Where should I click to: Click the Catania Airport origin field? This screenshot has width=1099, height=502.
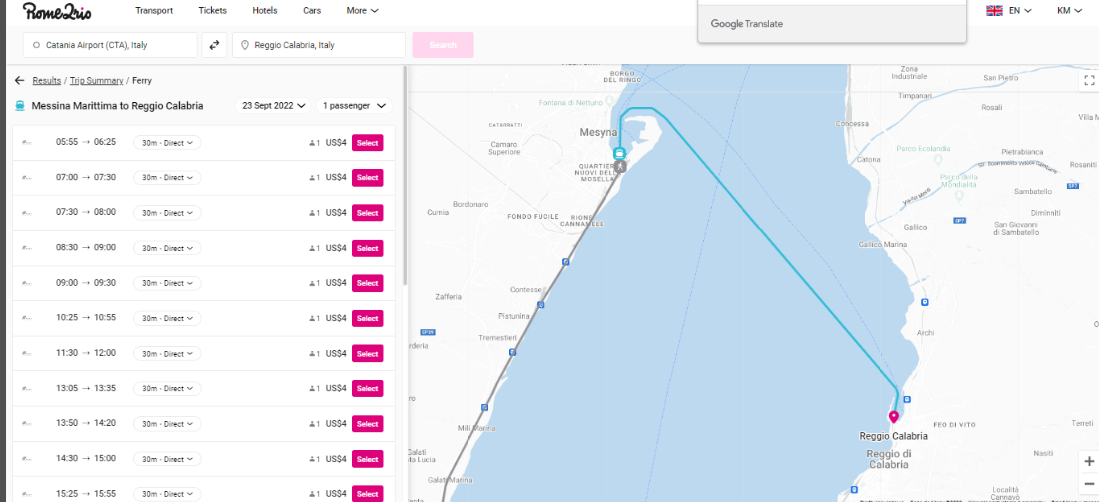point(111,45)
